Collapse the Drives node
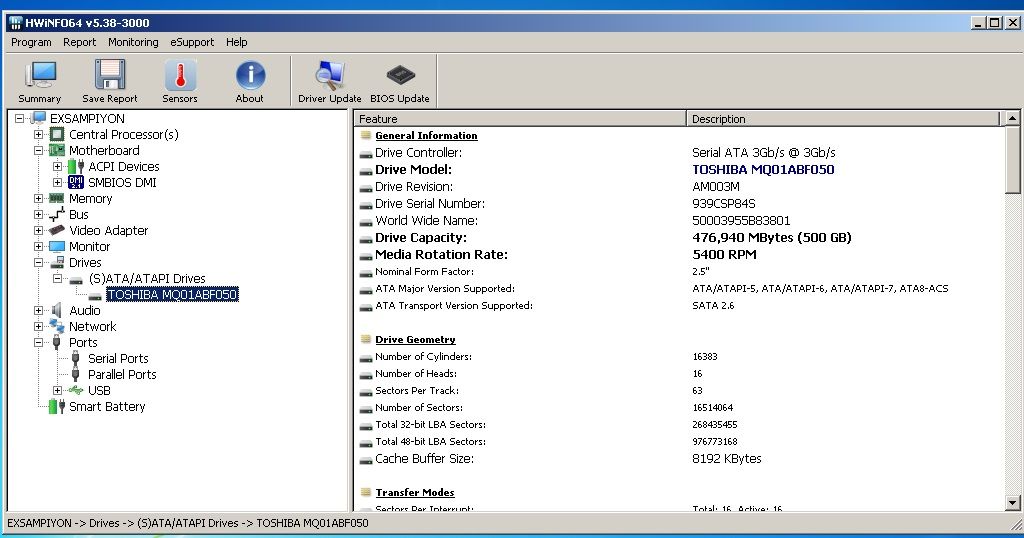The image size is (1024, 538). click(39, 262)
